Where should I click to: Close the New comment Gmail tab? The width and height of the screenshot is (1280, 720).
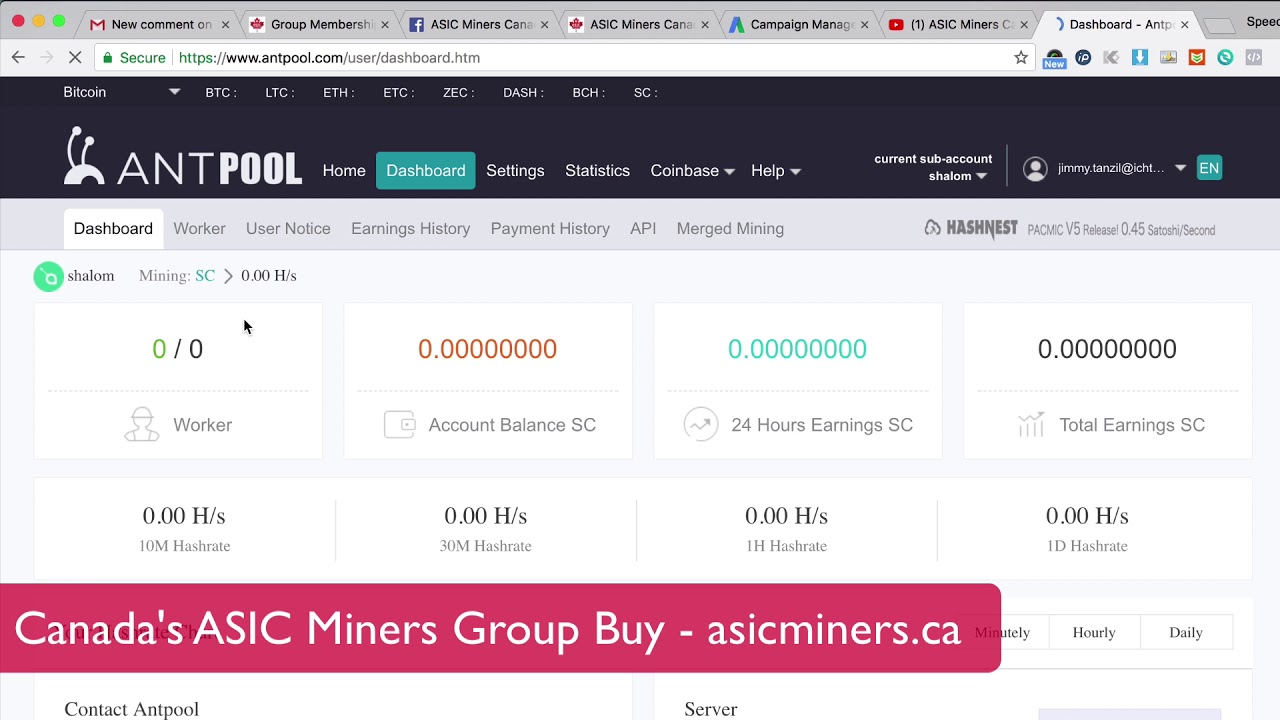(x=225, y=24)
